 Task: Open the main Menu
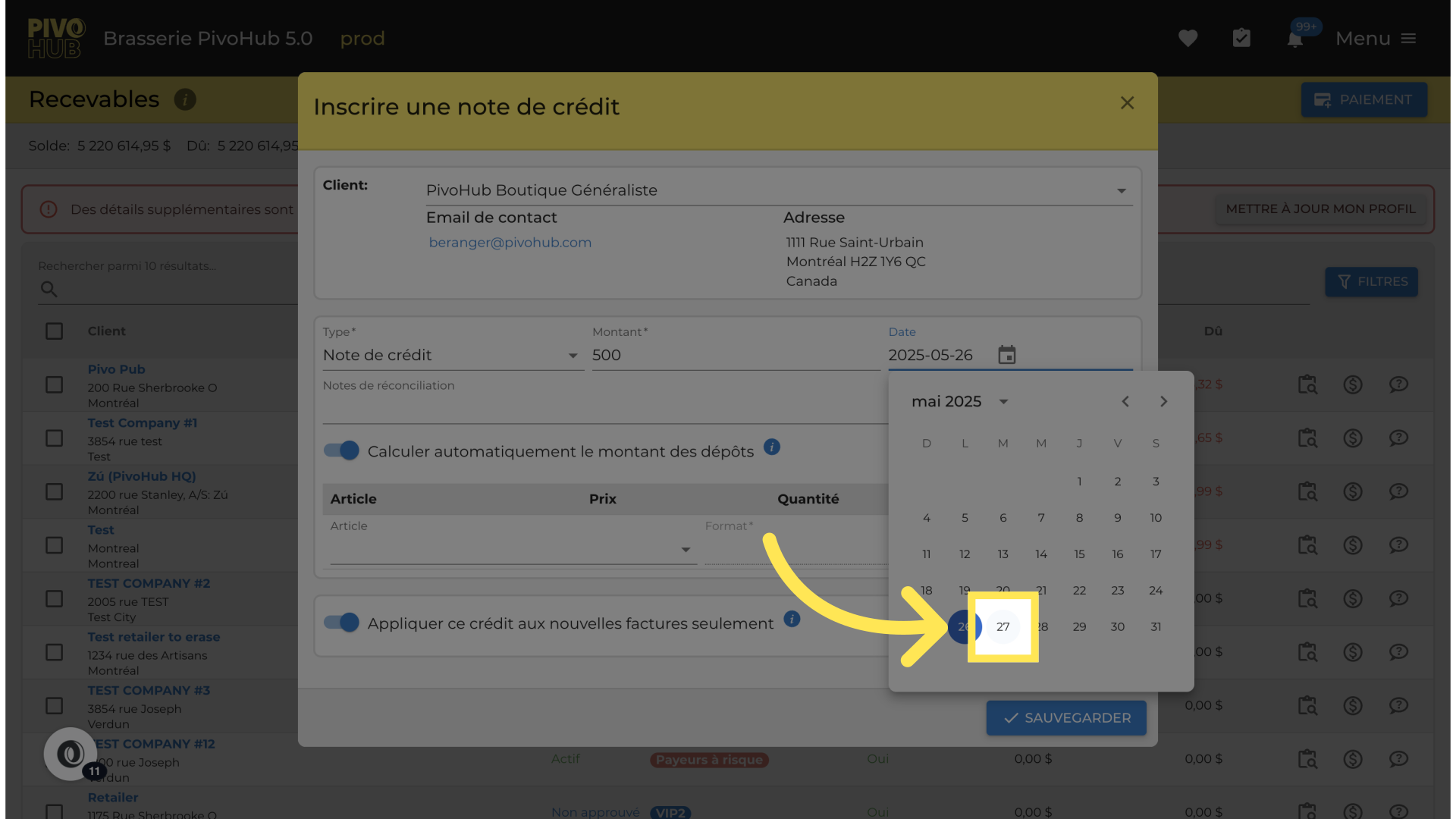[1376, 39]
